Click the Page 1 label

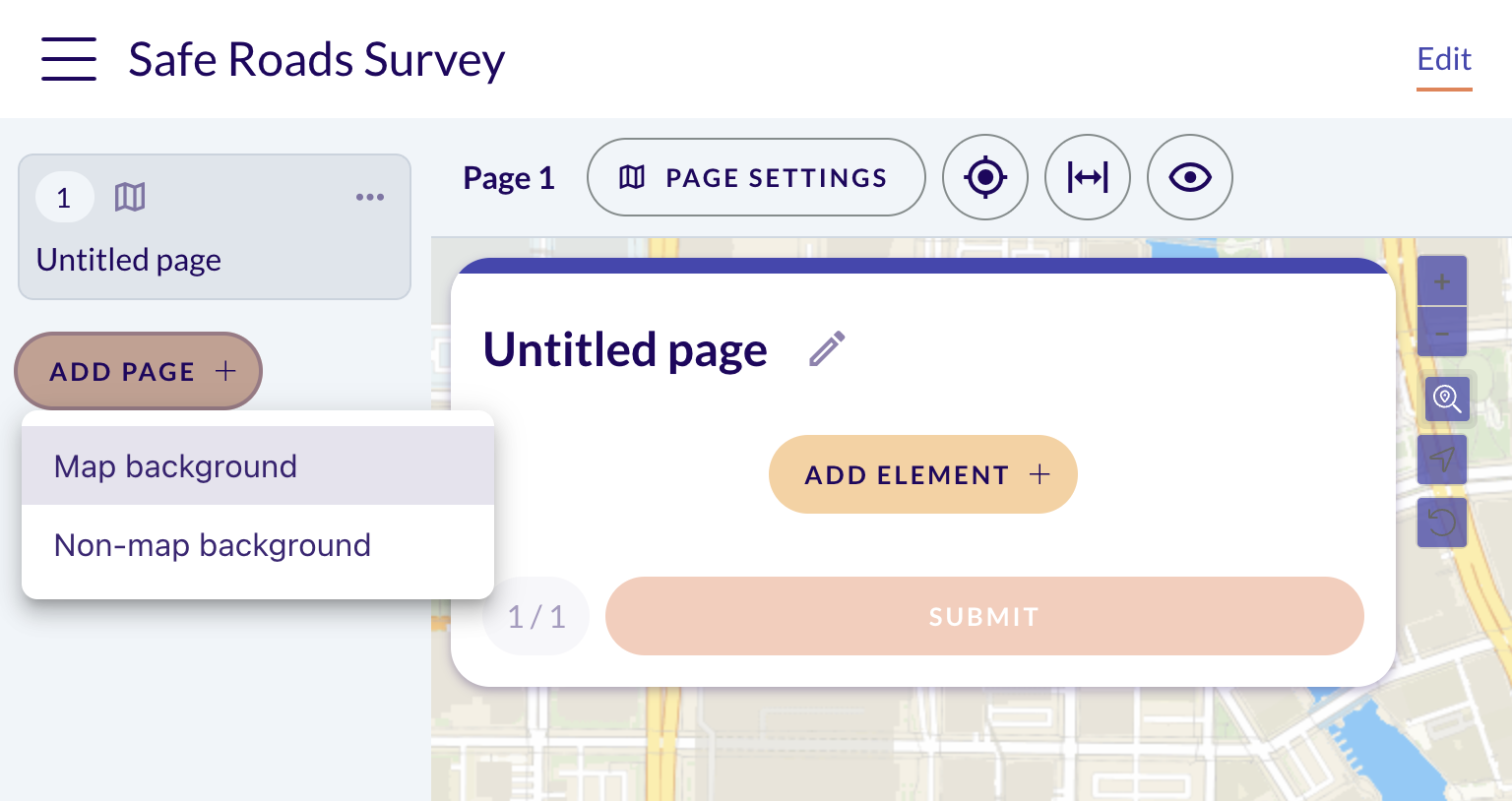tap(509, 178)
